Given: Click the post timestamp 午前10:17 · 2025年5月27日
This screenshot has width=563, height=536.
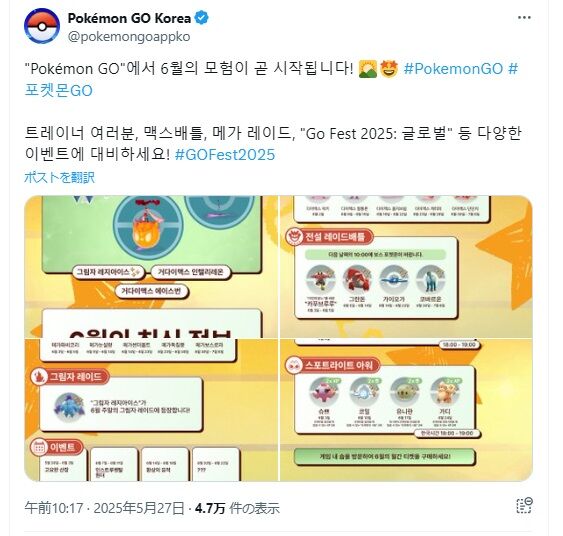Looking at the screenshot, I should 104,508.
